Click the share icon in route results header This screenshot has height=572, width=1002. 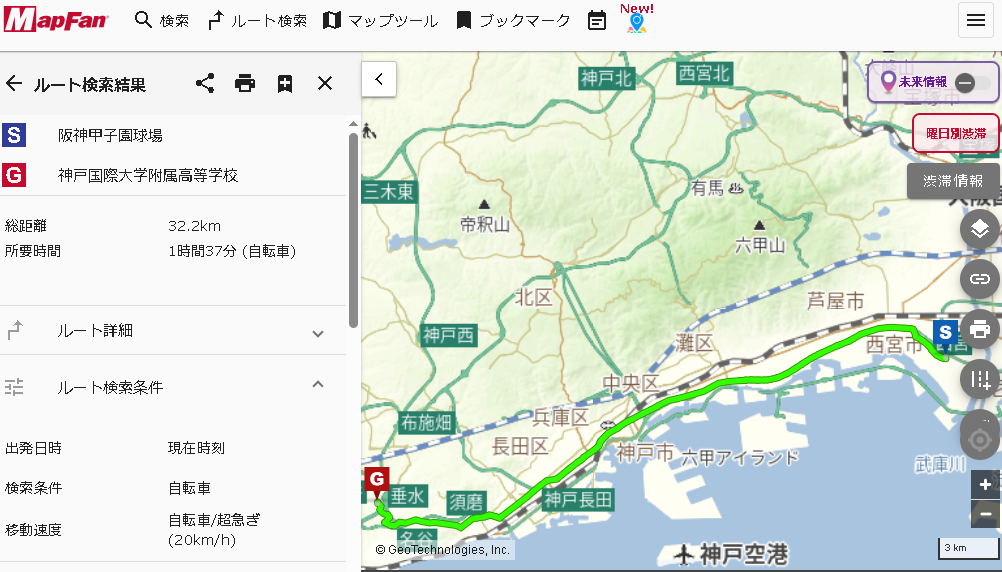[x=205, y=84]
